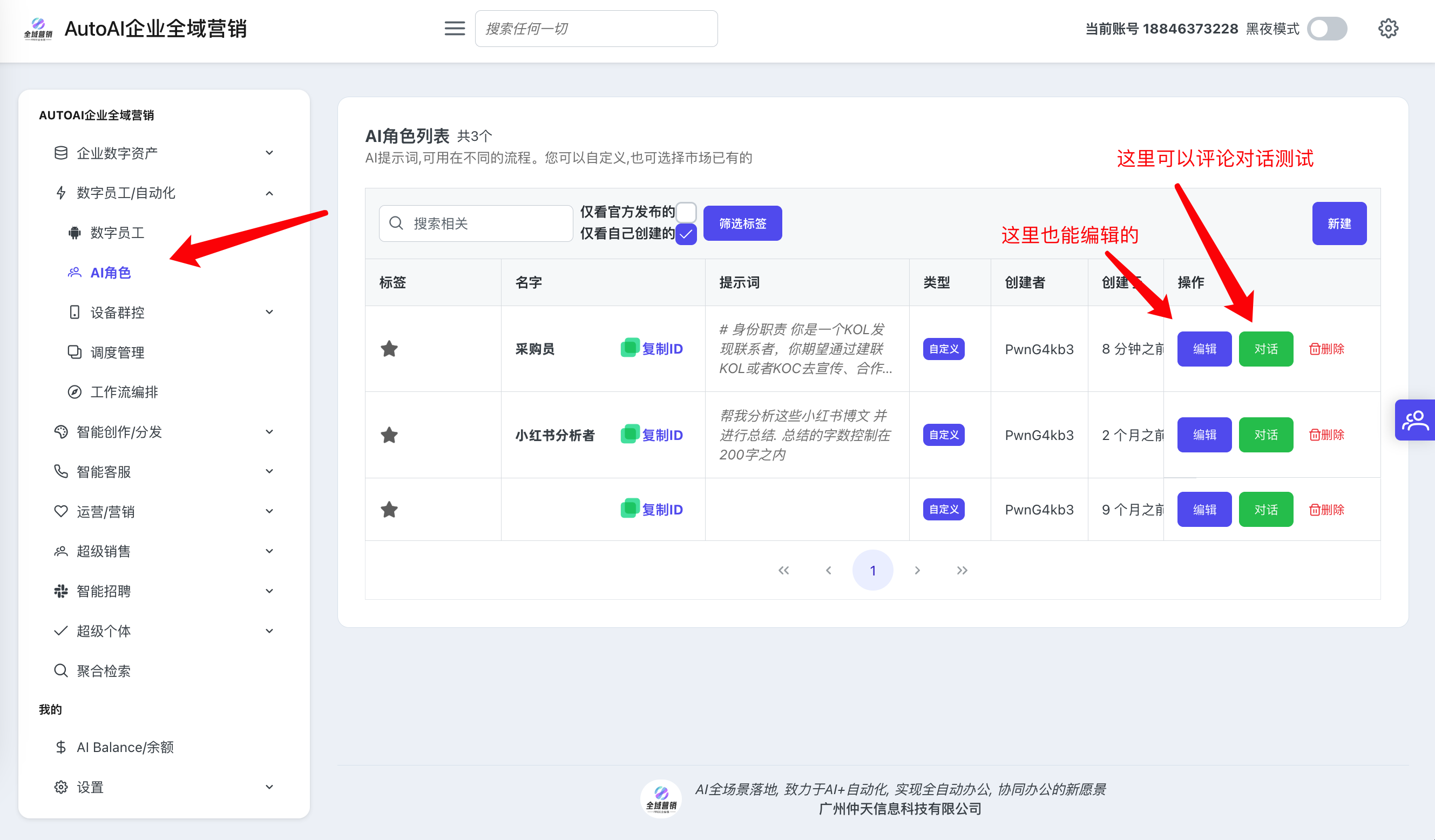The image size is (1435, 840).
Task: Toggle the 黑夜模式 dark mode switch
Action: [1327, 29]
